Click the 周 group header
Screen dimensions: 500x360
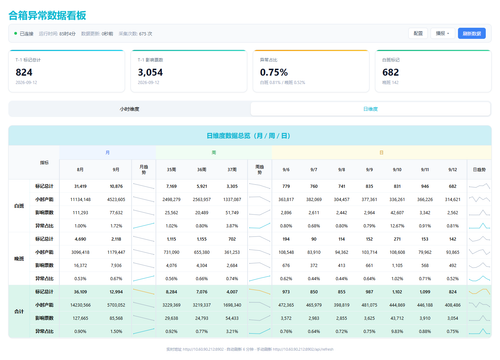(x=214, y=152)
